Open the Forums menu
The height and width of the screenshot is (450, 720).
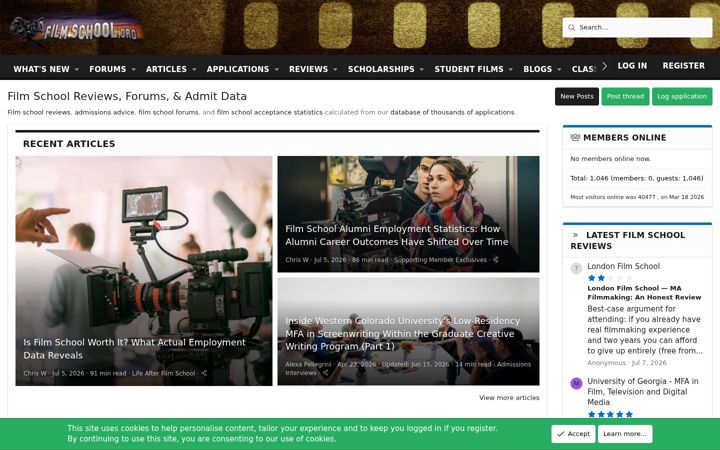point(107,69)
